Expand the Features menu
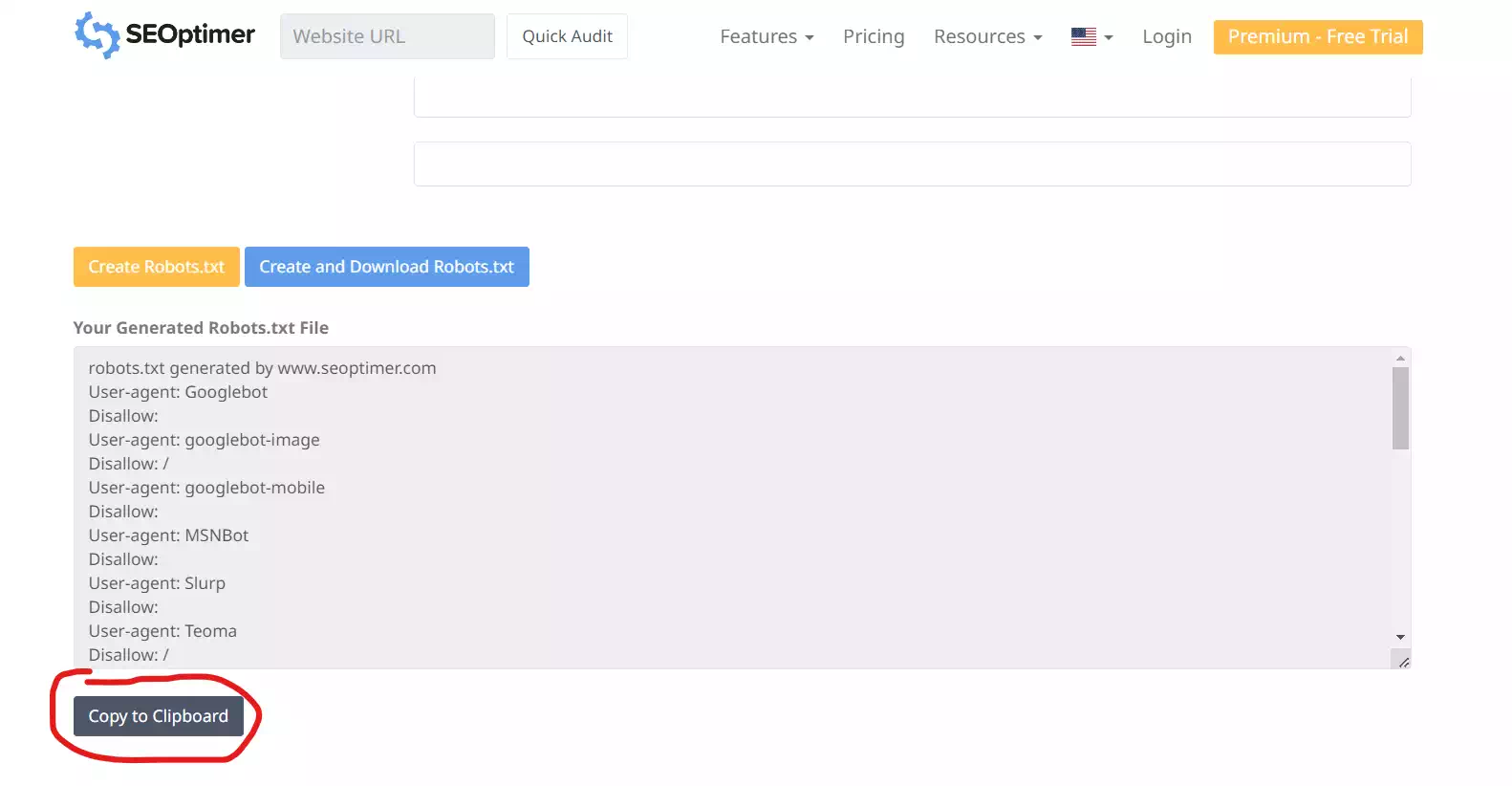1512x786 pixels. tap(767, 36)
